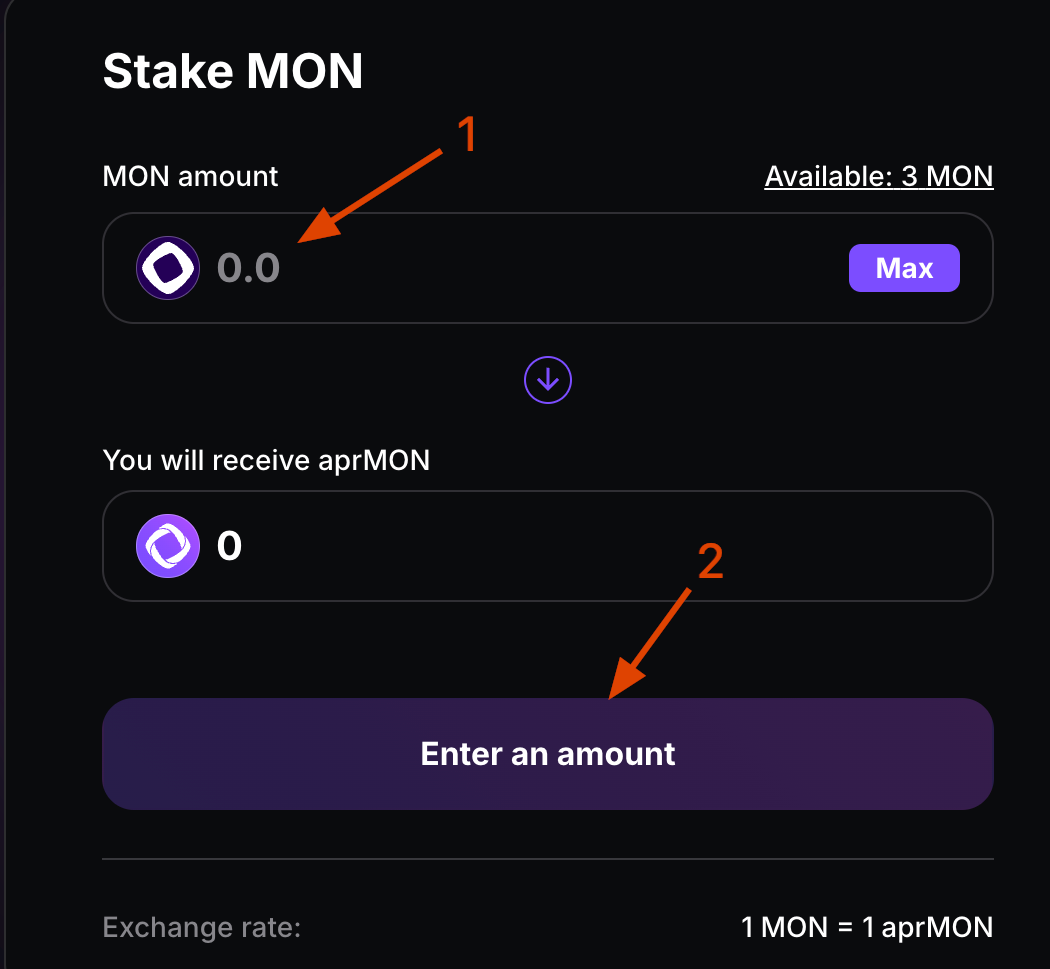Click the Stake MON heading
This screenshot has height=969, width=1050.
click(x=233, y=72)
